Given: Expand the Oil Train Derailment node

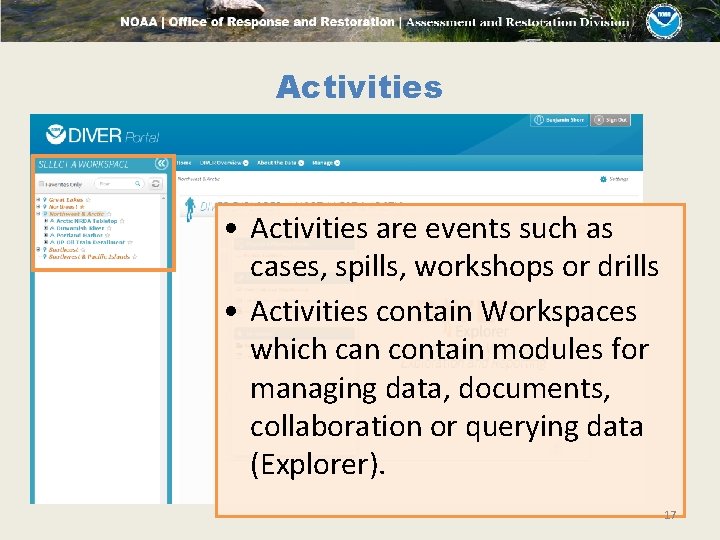Looking at the screenshot, I should pos(46,242).
